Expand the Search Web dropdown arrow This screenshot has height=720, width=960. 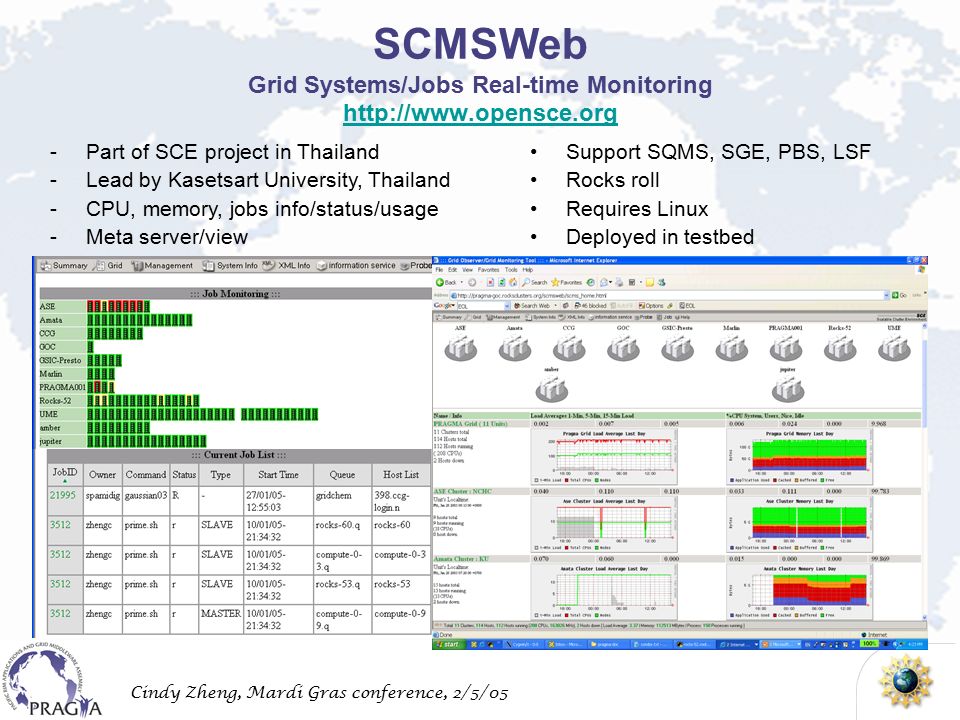click(x=555, y=305)
